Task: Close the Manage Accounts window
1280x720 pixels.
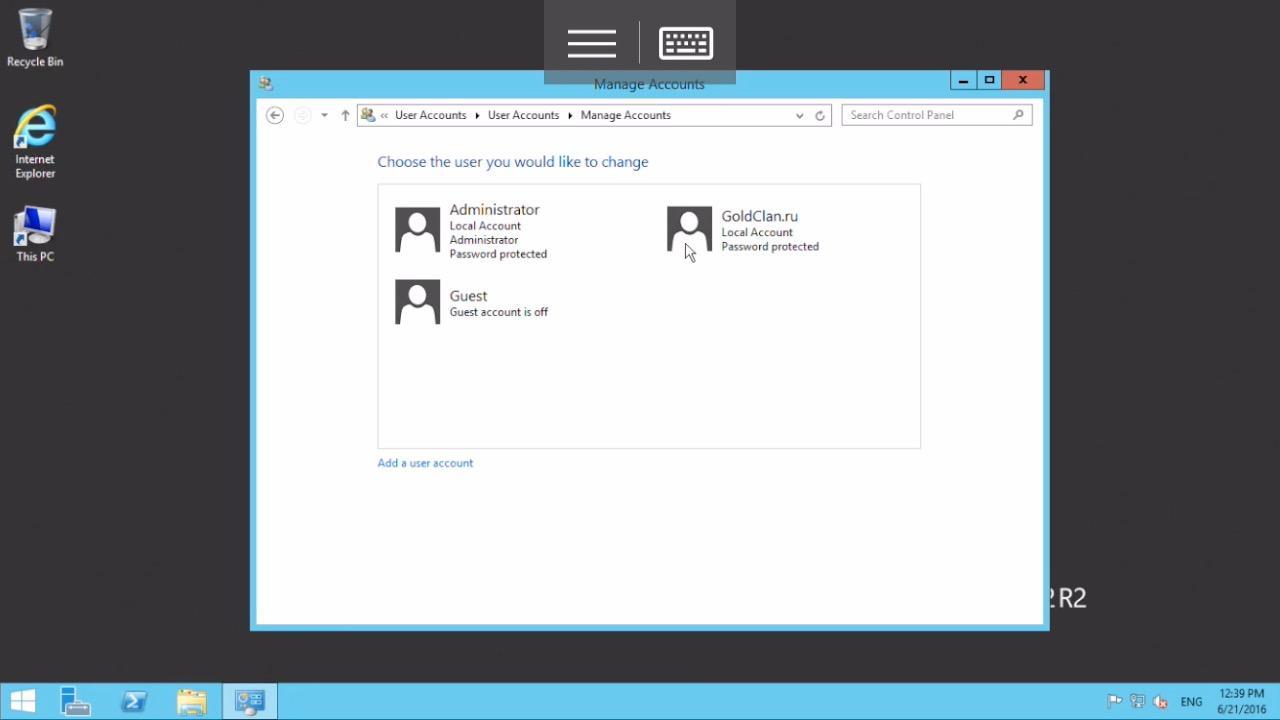Action: tap(1023, 80)
